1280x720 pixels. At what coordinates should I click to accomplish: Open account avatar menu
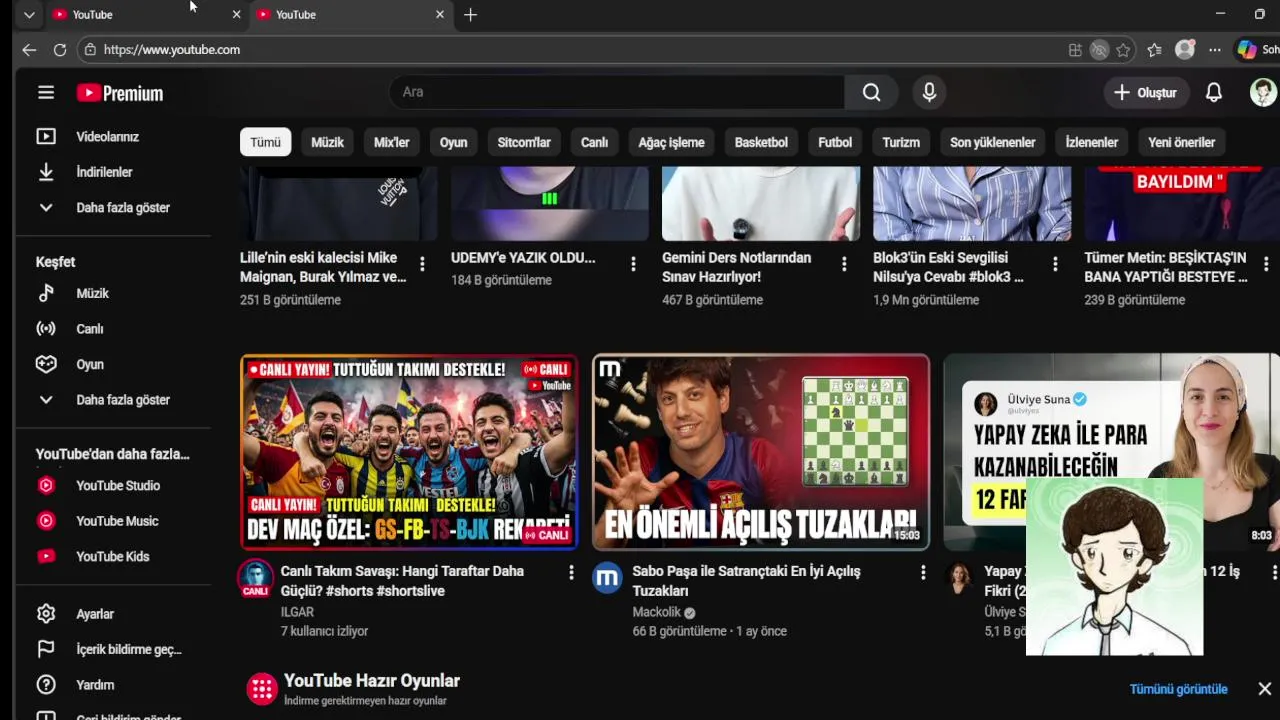(x=1263, y=92)
